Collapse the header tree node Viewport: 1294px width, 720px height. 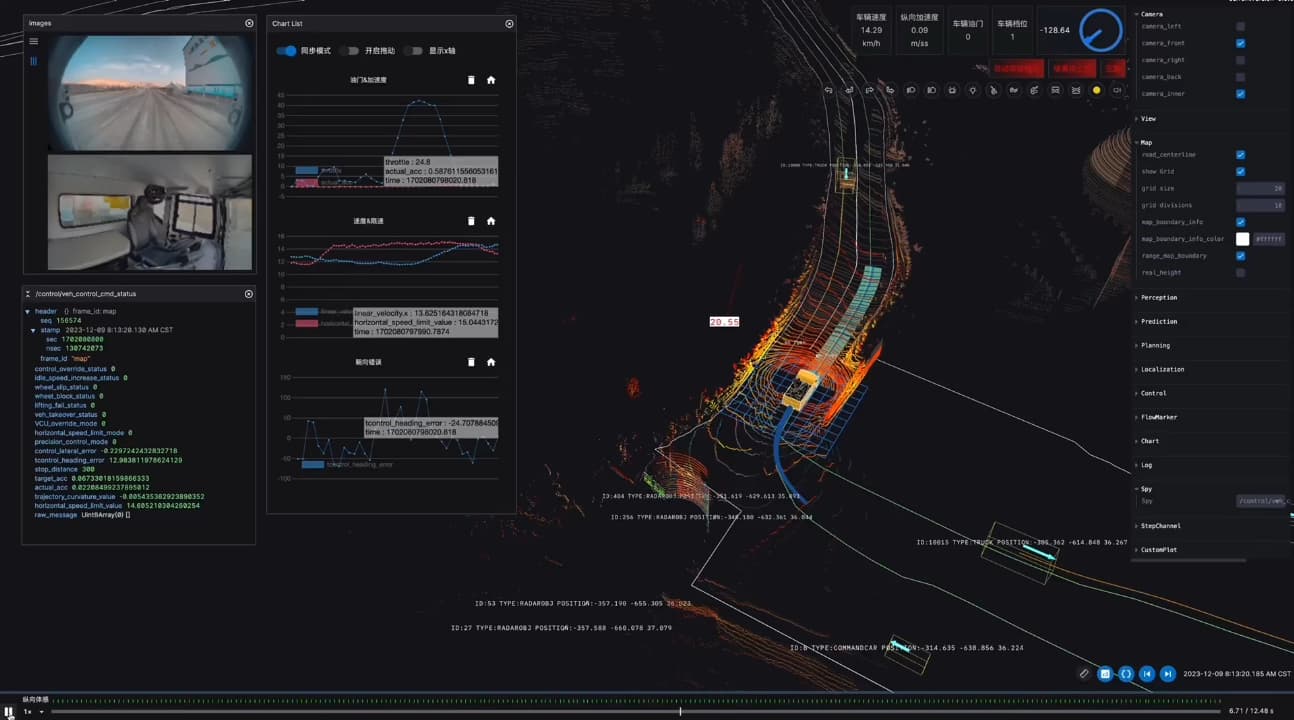point(28,311)
